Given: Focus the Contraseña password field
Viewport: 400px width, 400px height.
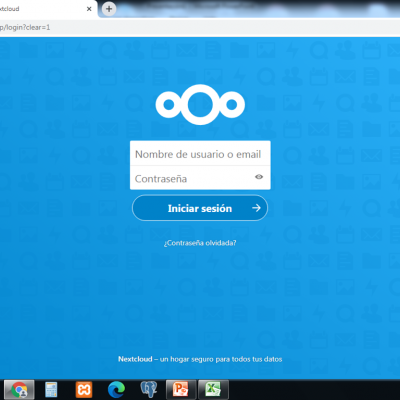Looking at the screenshot, I should click(x=200, y=178).
